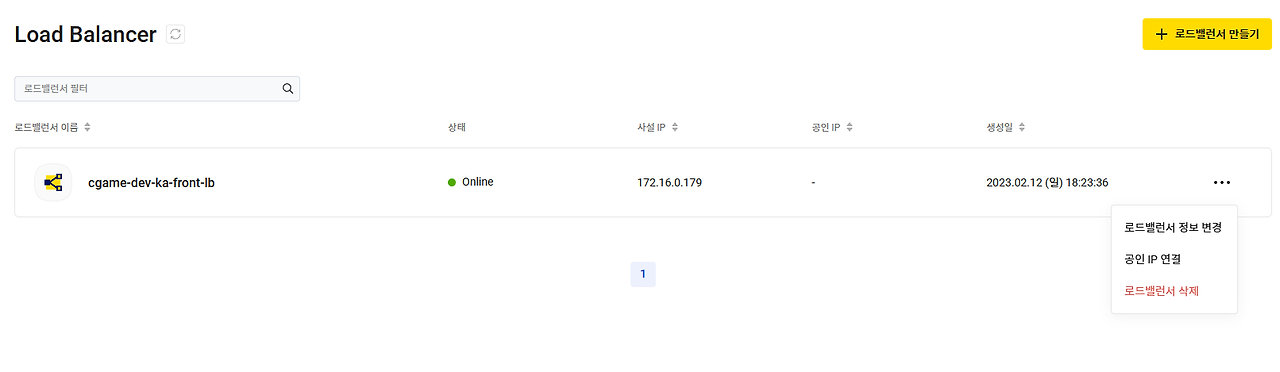Toggle sort arrows on 사설 IP column
Screen dimensions: 1280x372
point(675,127)
